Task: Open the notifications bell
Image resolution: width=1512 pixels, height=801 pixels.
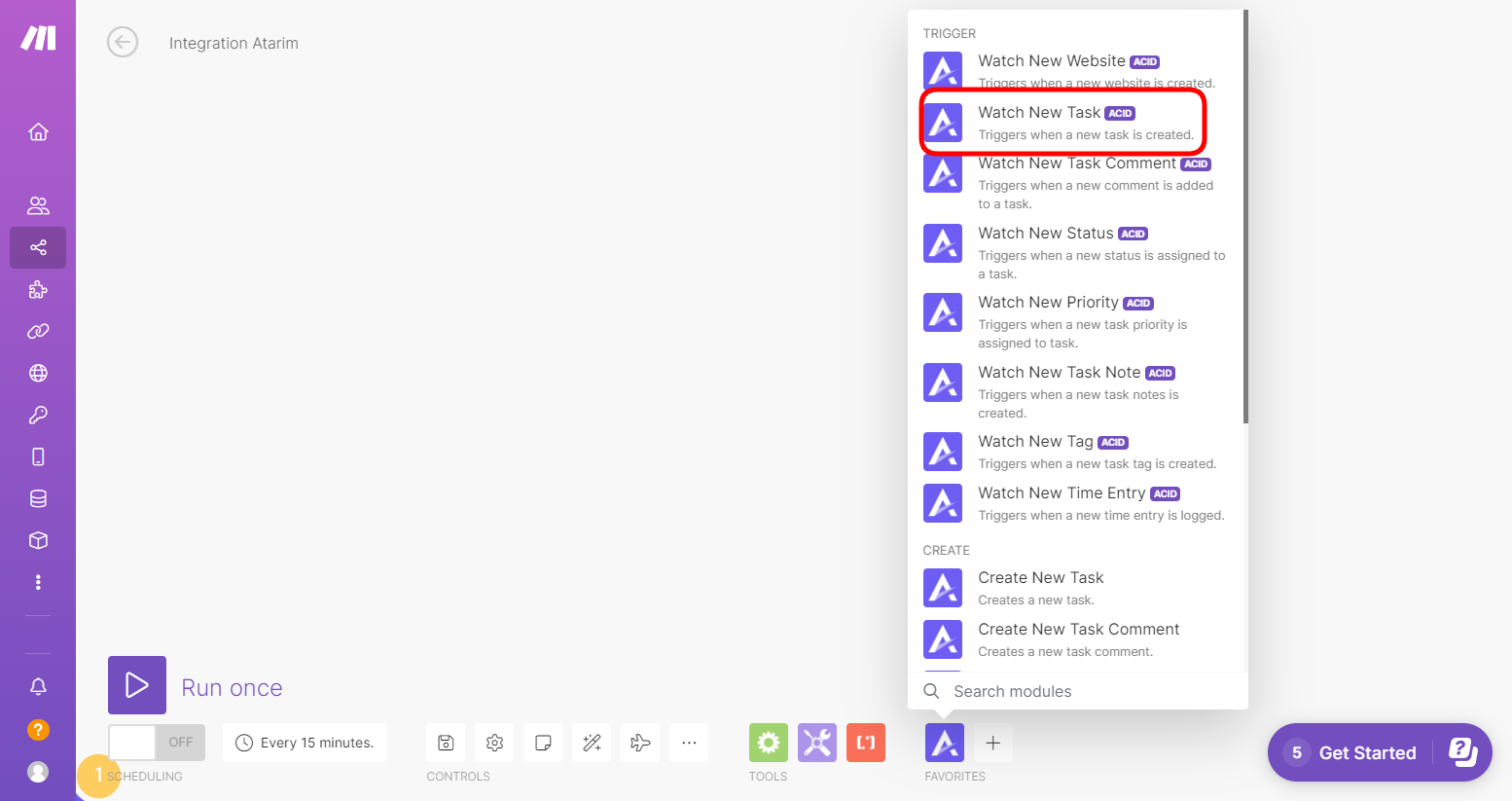Action: click(x=38, y=686)
